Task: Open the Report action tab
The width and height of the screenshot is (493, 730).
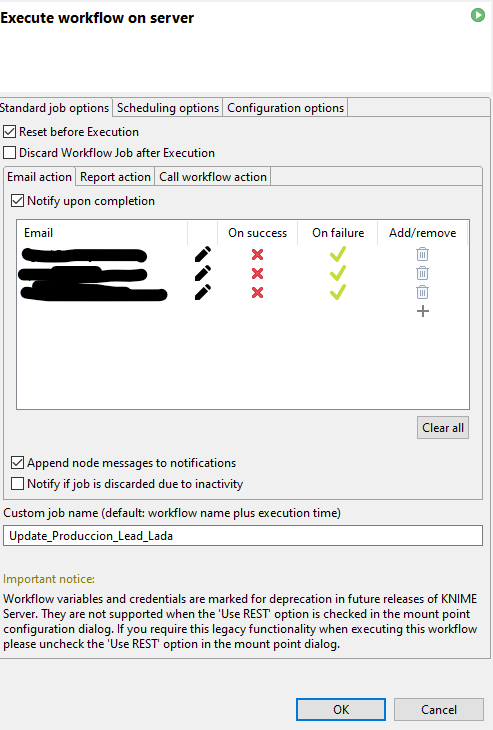Action: click(x=115, y=177)
